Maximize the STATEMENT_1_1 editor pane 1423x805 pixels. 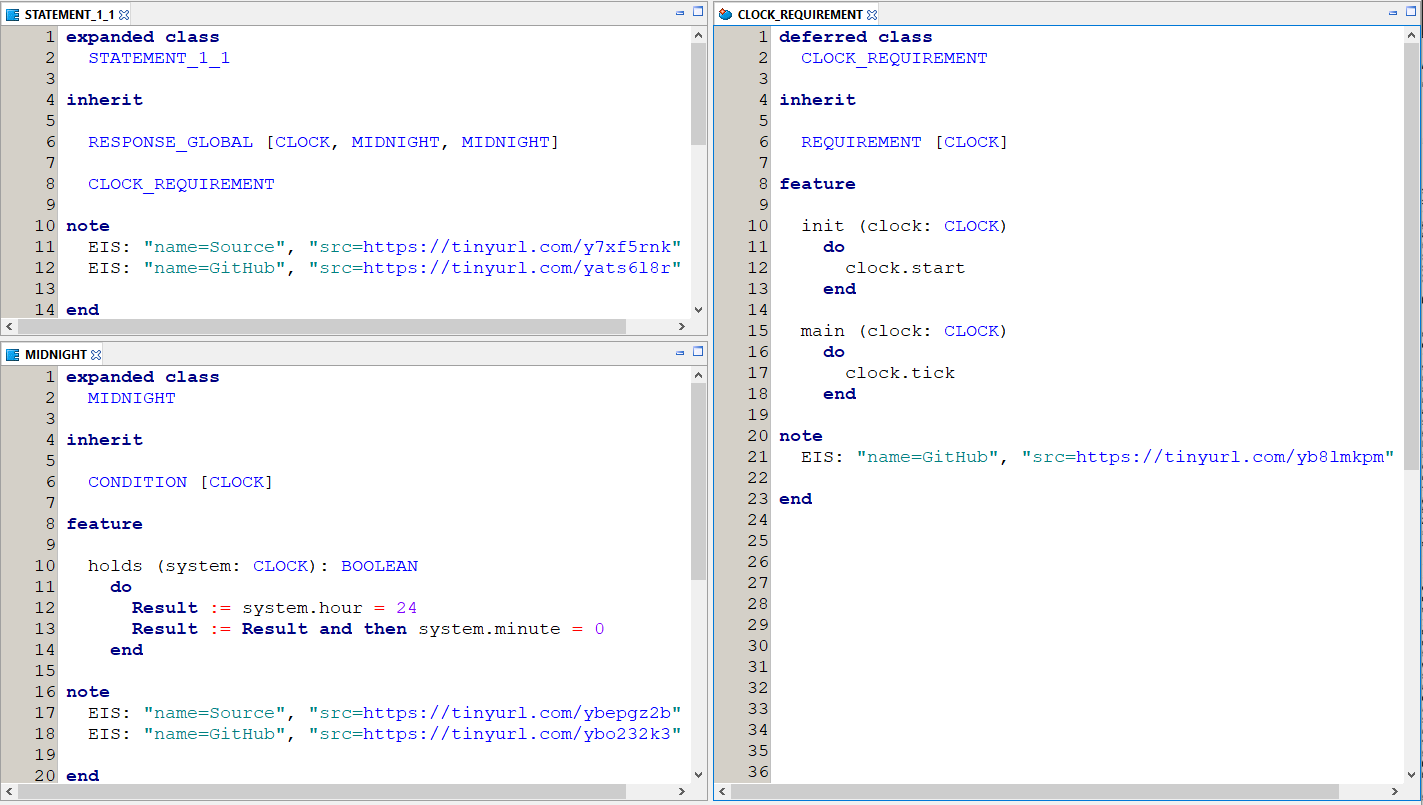pyautogui.click(x=698, y=12)
